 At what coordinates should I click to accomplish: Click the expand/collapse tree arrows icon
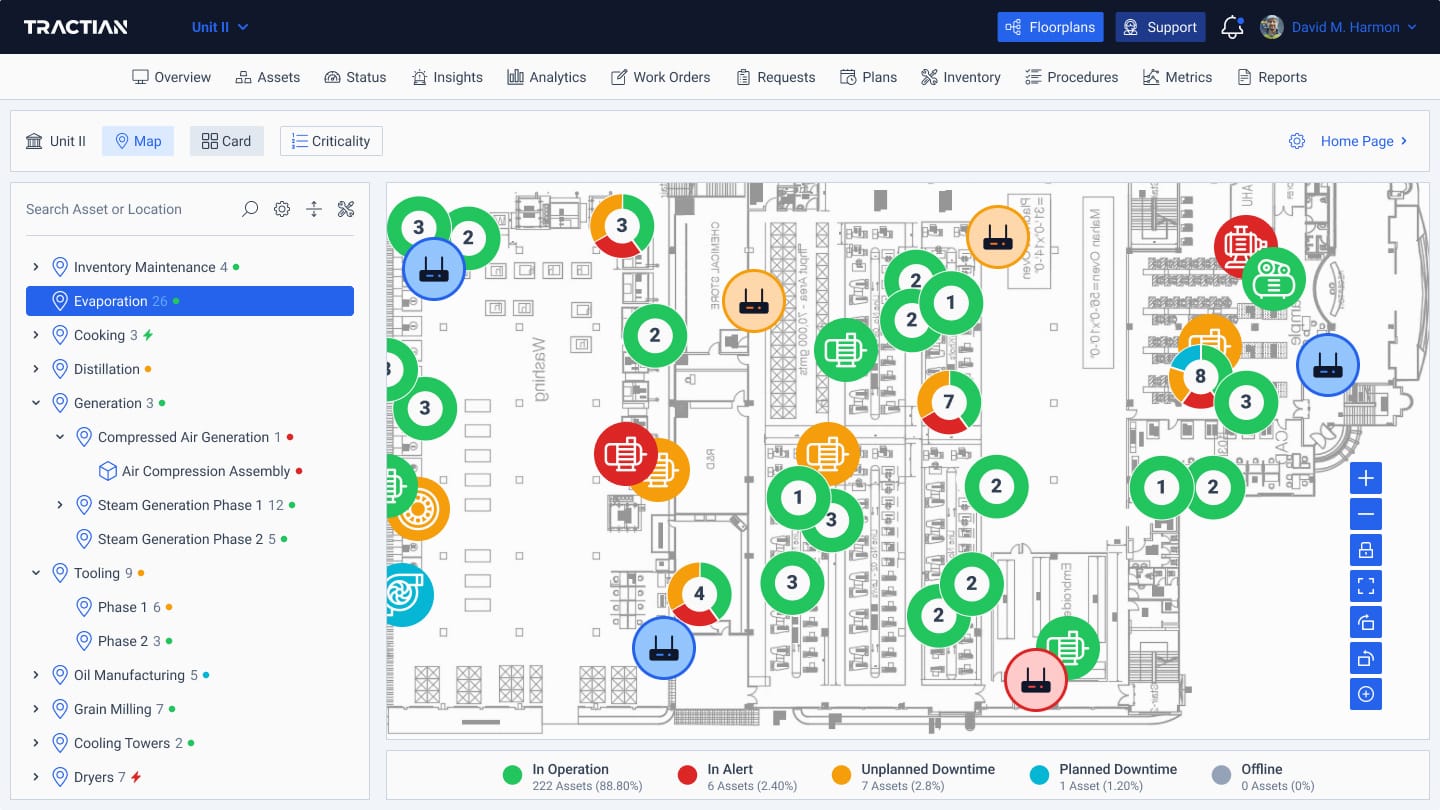click(x=314, y=209)
